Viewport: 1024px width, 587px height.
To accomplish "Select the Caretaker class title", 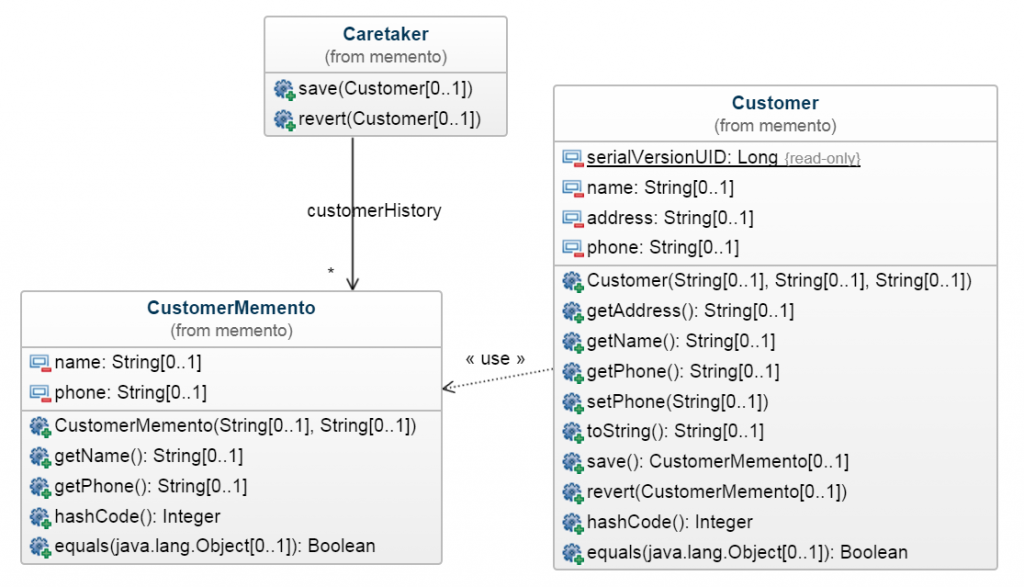I will (x=385, y=34).
